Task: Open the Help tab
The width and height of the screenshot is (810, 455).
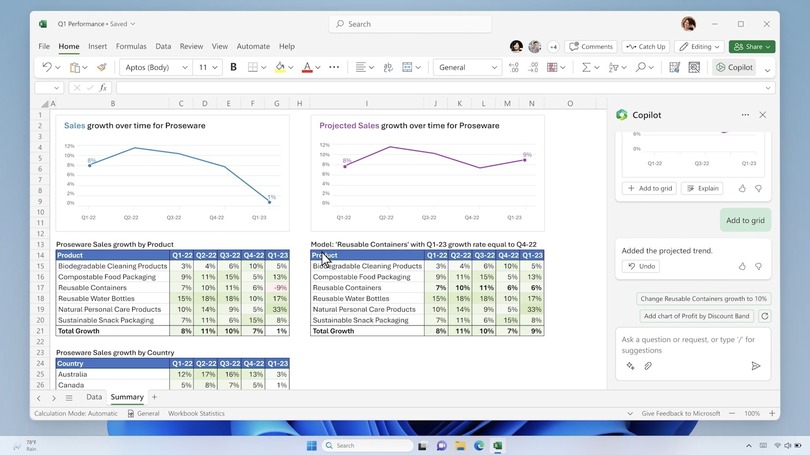Action: coord(287,46)
